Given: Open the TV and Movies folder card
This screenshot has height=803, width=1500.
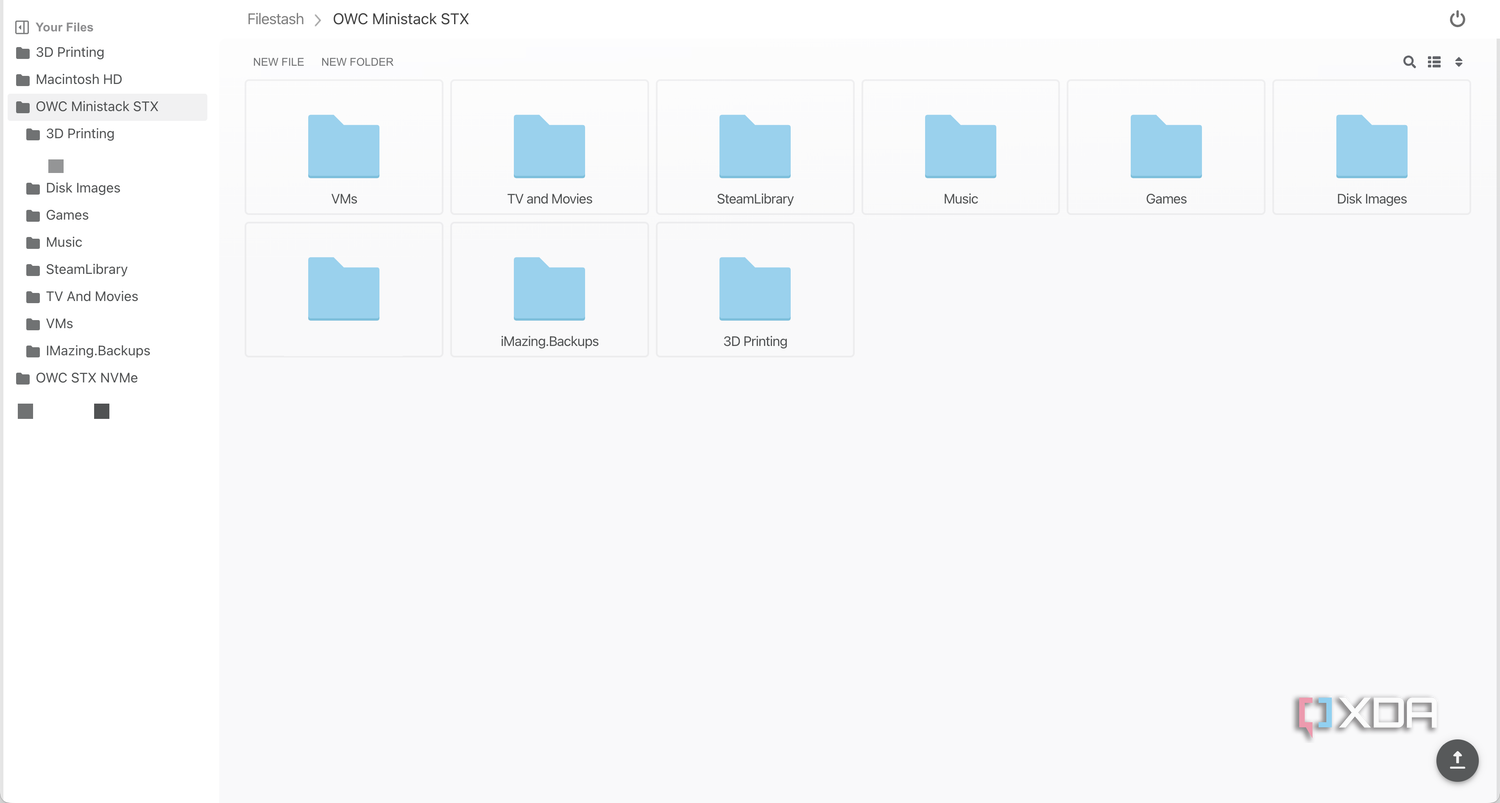Looking at the screenshot, I should click(x=550, y=147).
